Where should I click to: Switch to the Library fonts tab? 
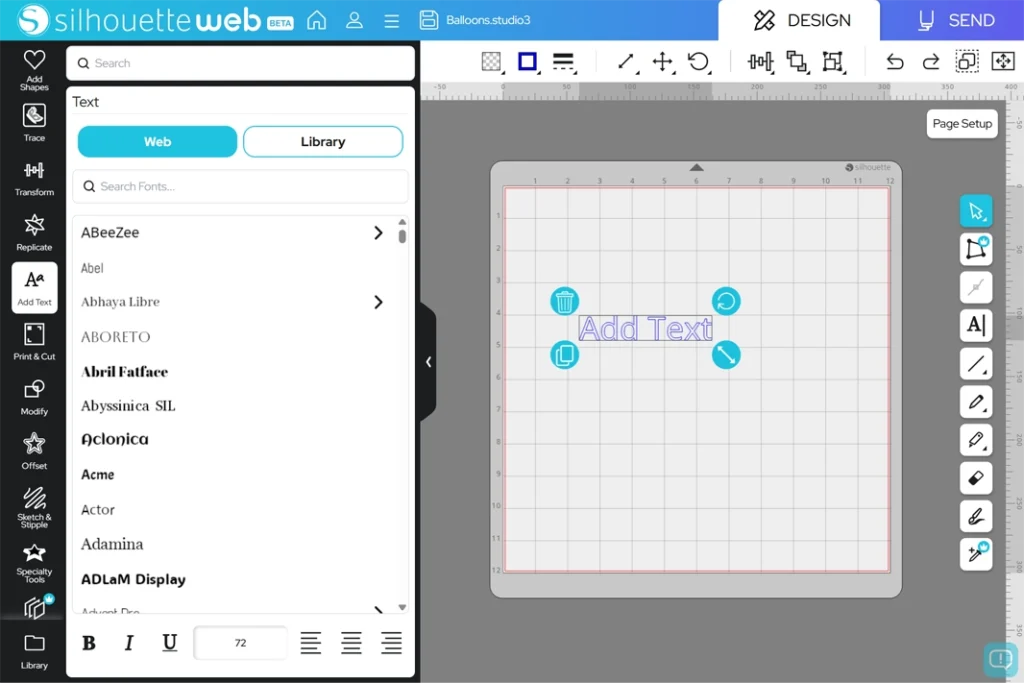coord(322,142)
